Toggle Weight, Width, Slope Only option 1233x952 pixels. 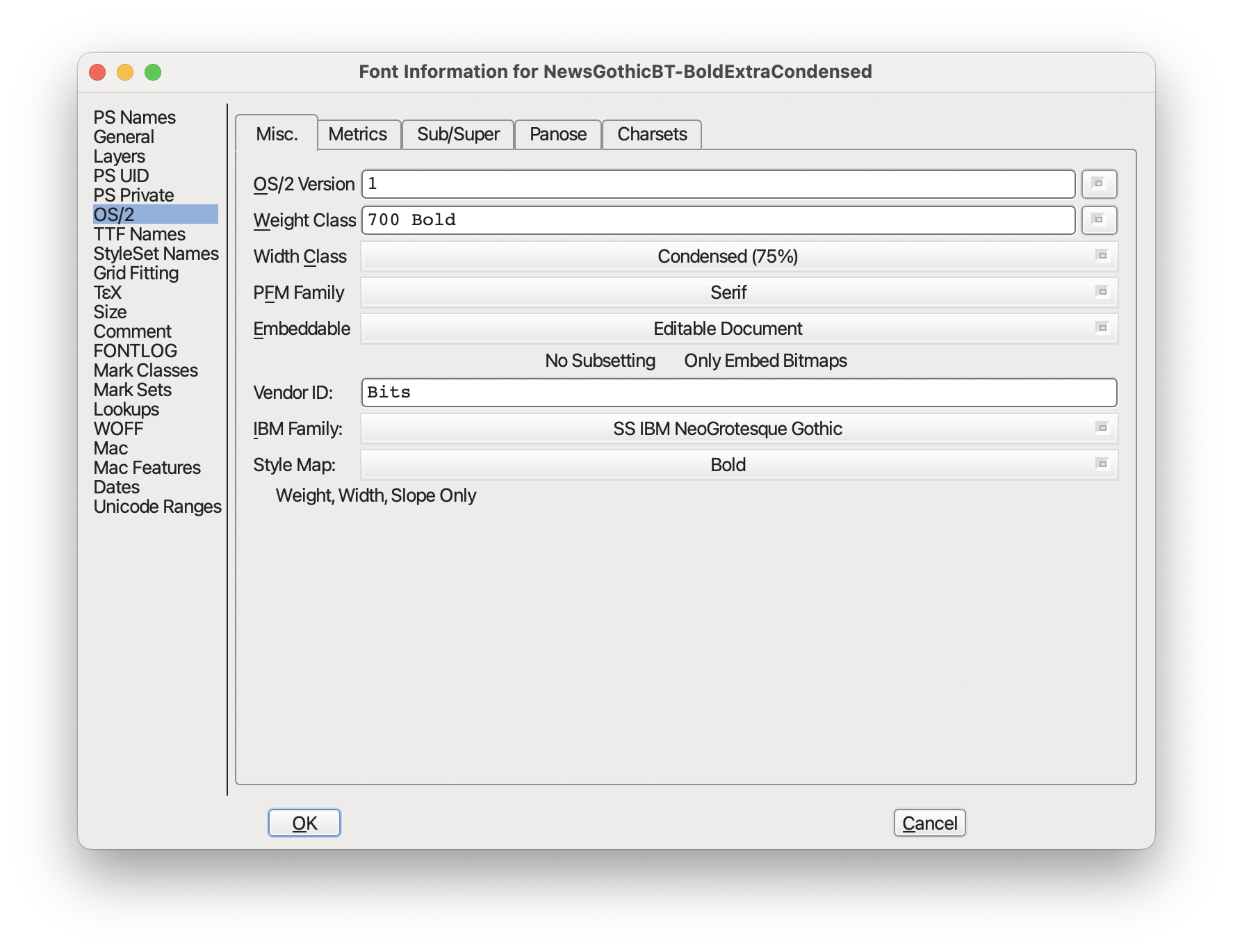[x=375, y=495]
